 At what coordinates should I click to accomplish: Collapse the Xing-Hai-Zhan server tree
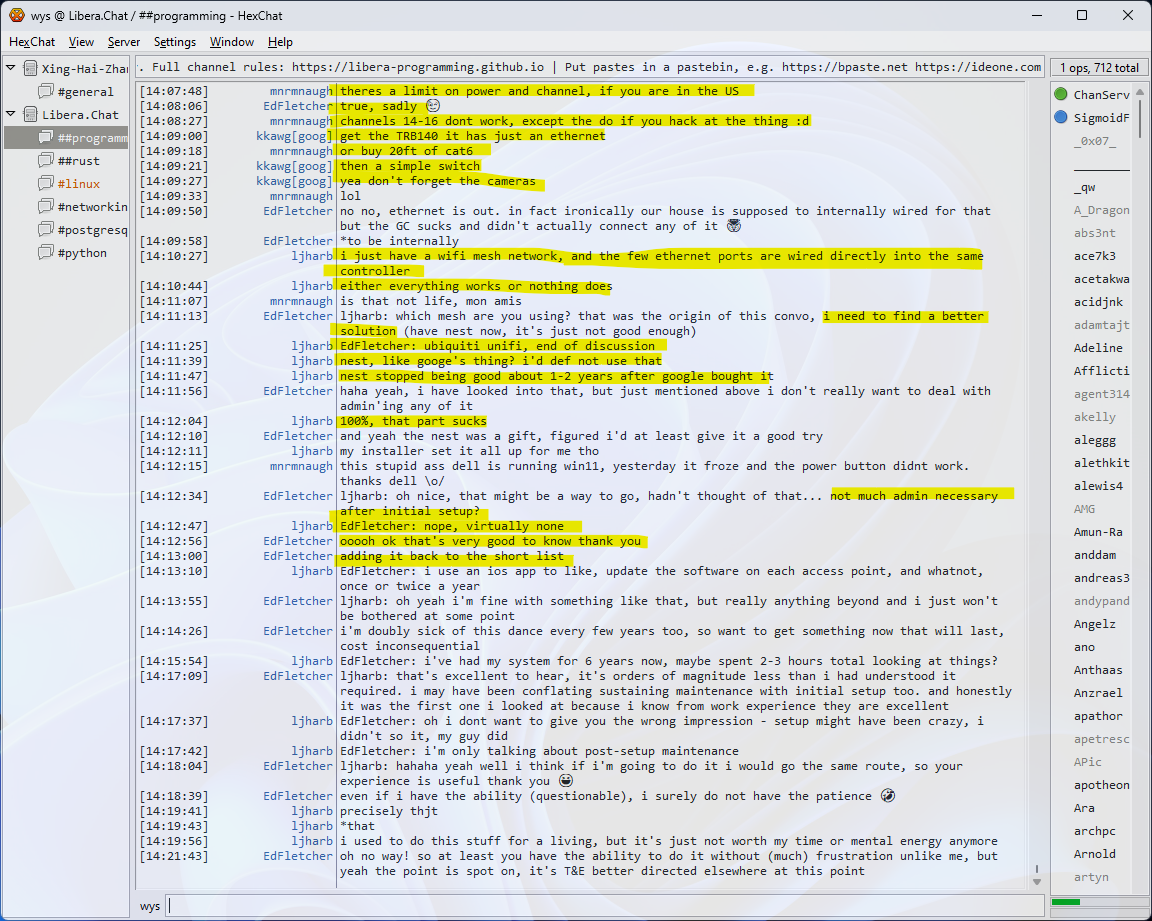[11, 69]
